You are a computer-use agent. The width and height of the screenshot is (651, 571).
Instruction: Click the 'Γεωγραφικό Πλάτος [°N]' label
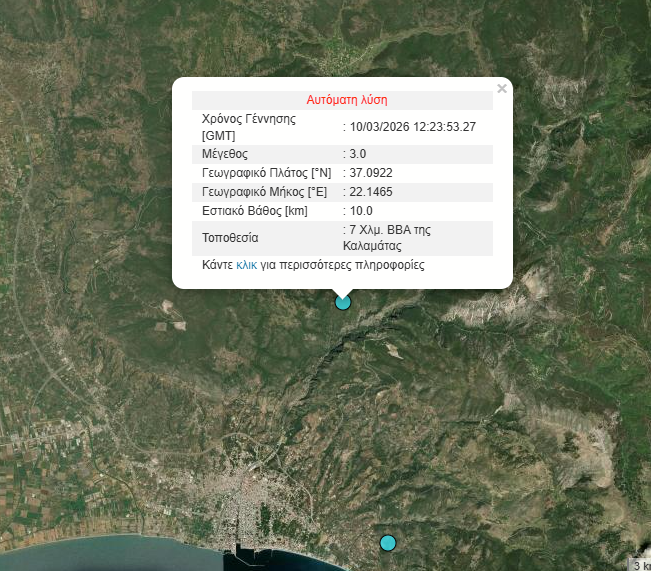pos(264,173)
